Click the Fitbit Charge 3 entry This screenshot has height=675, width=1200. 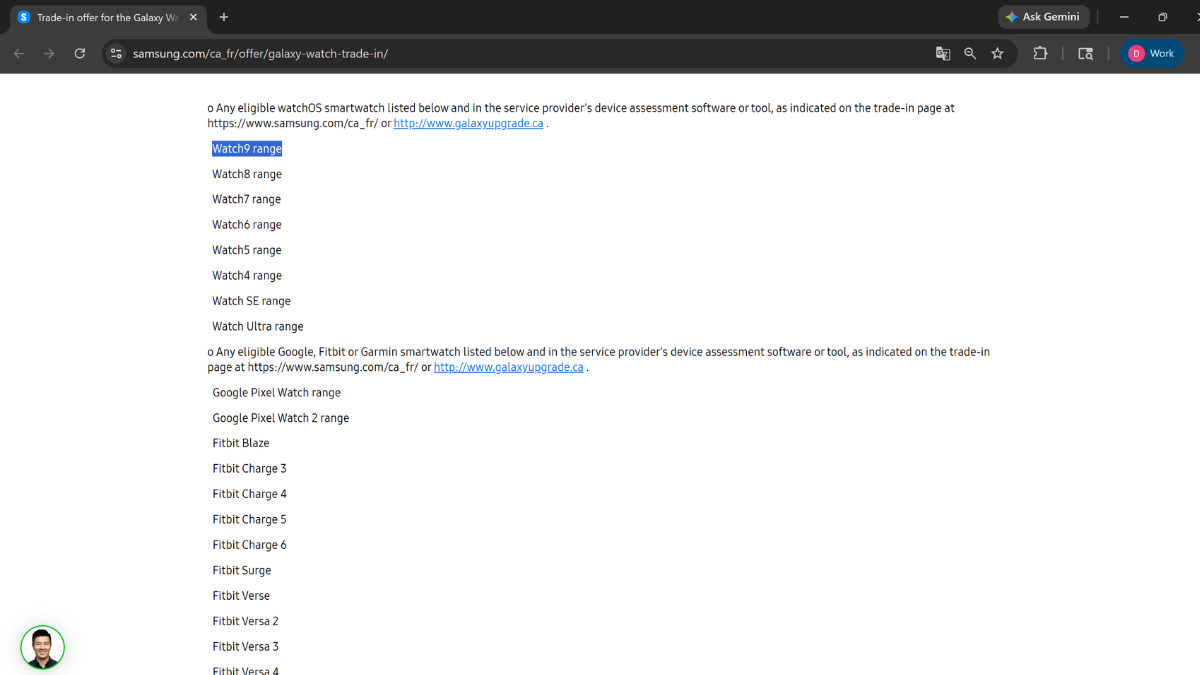tap(249, 469)
